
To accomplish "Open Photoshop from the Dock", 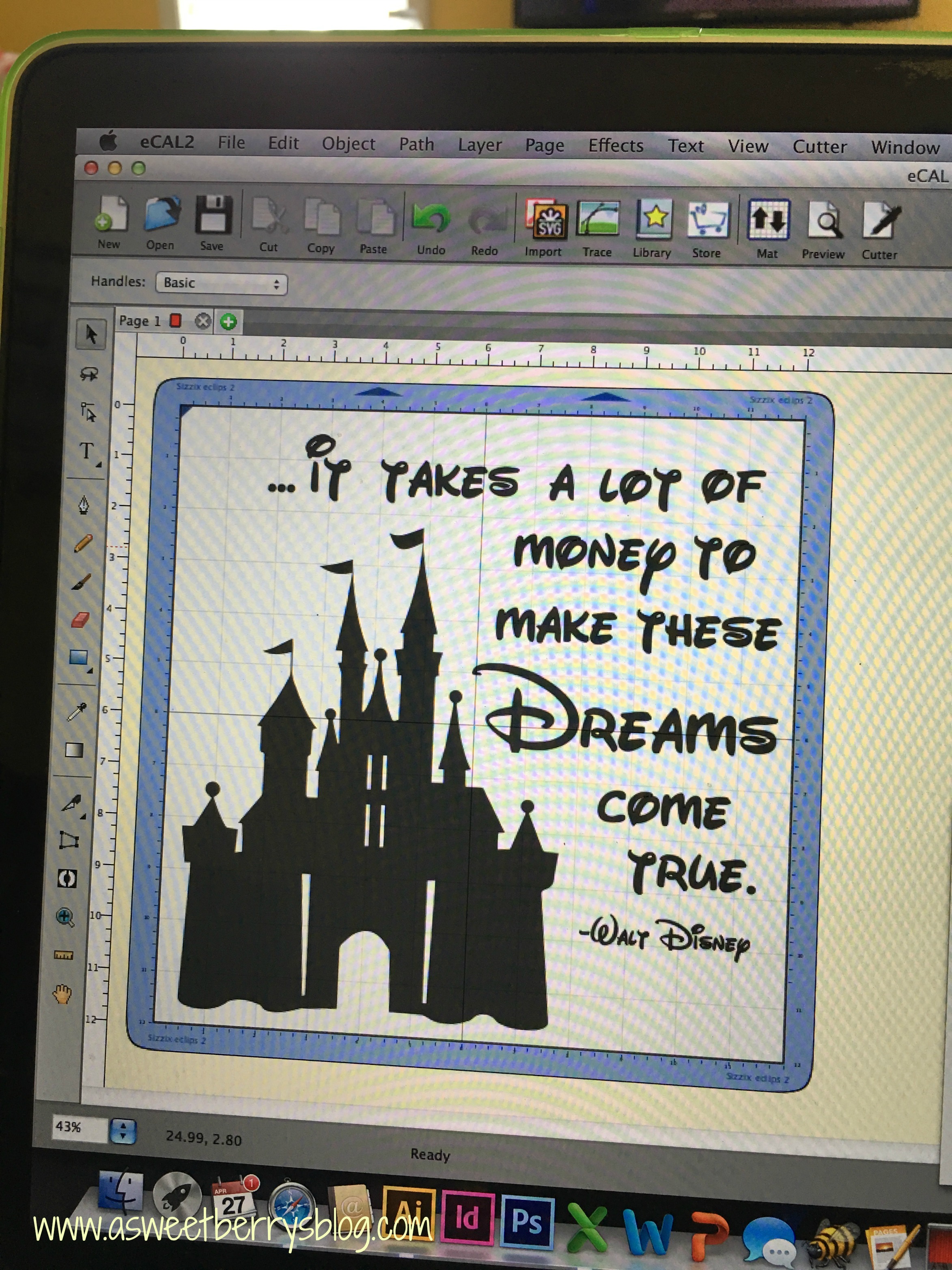I will [x=528, y=1222].
